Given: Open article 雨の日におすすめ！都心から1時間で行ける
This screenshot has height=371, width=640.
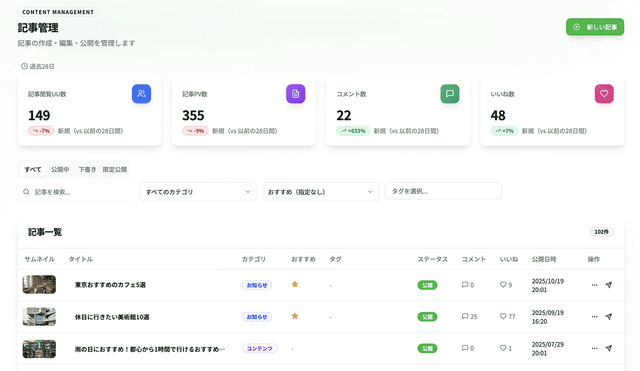Looking at the screenshot, I should pos(150,349).
